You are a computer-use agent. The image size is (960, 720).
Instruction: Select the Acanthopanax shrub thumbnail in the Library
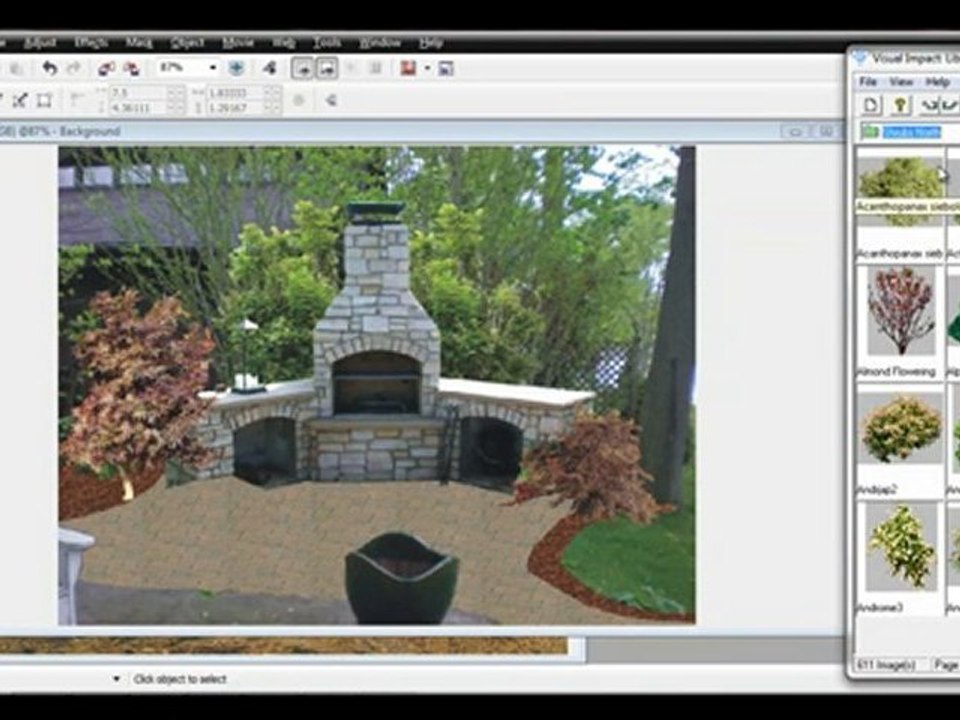pos(900,191)
